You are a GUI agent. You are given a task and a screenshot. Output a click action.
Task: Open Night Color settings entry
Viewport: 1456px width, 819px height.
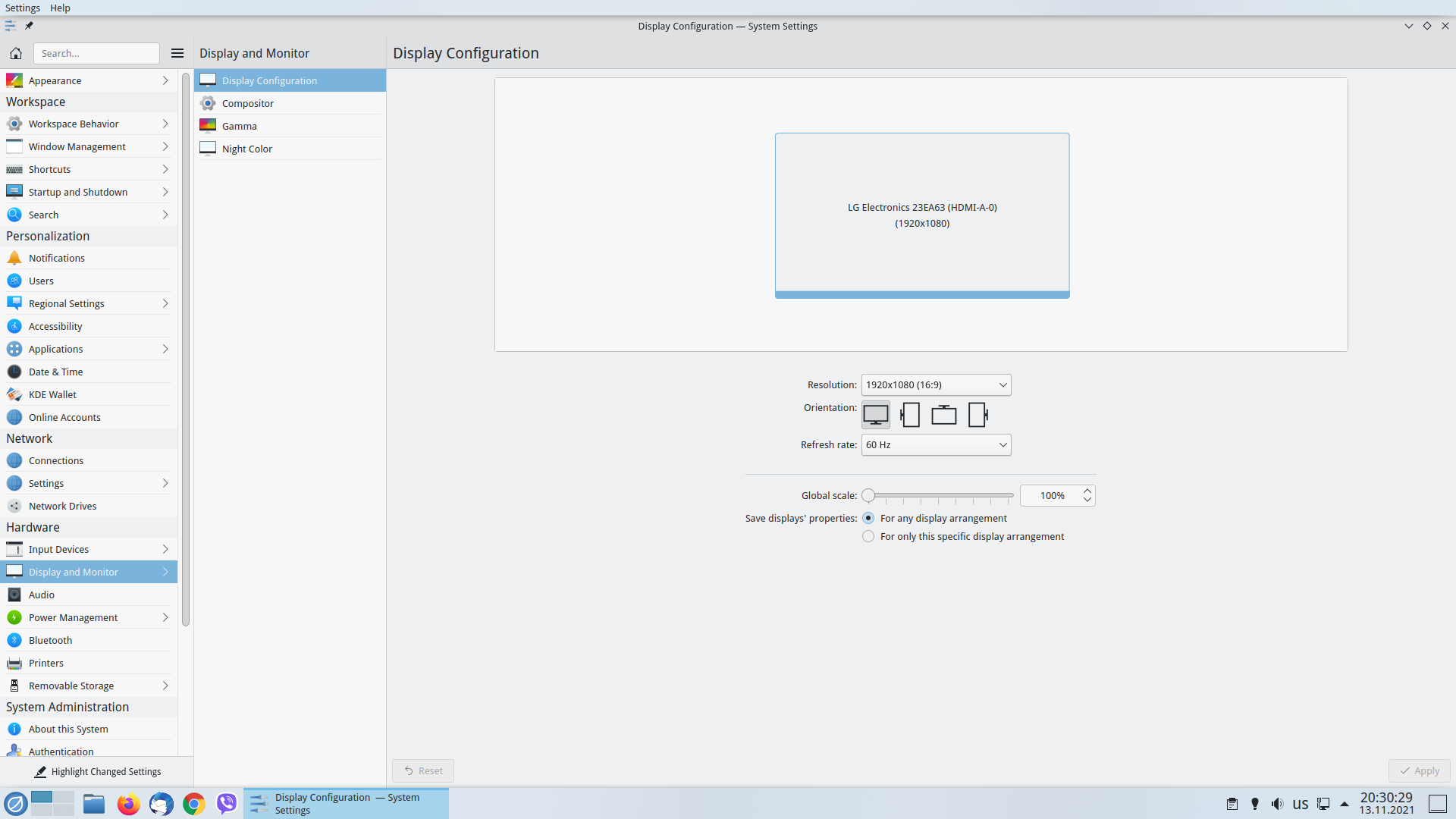(x=247, y=149)
